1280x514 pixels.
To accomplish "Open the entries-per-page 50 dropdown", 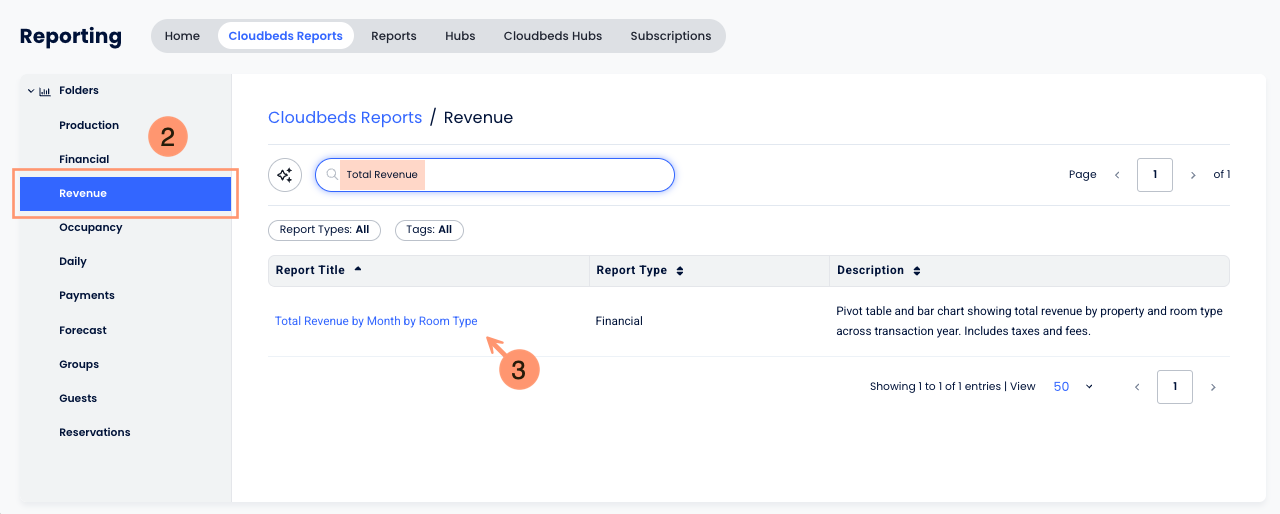I will pyautogui.click(x=1073, y=386).
